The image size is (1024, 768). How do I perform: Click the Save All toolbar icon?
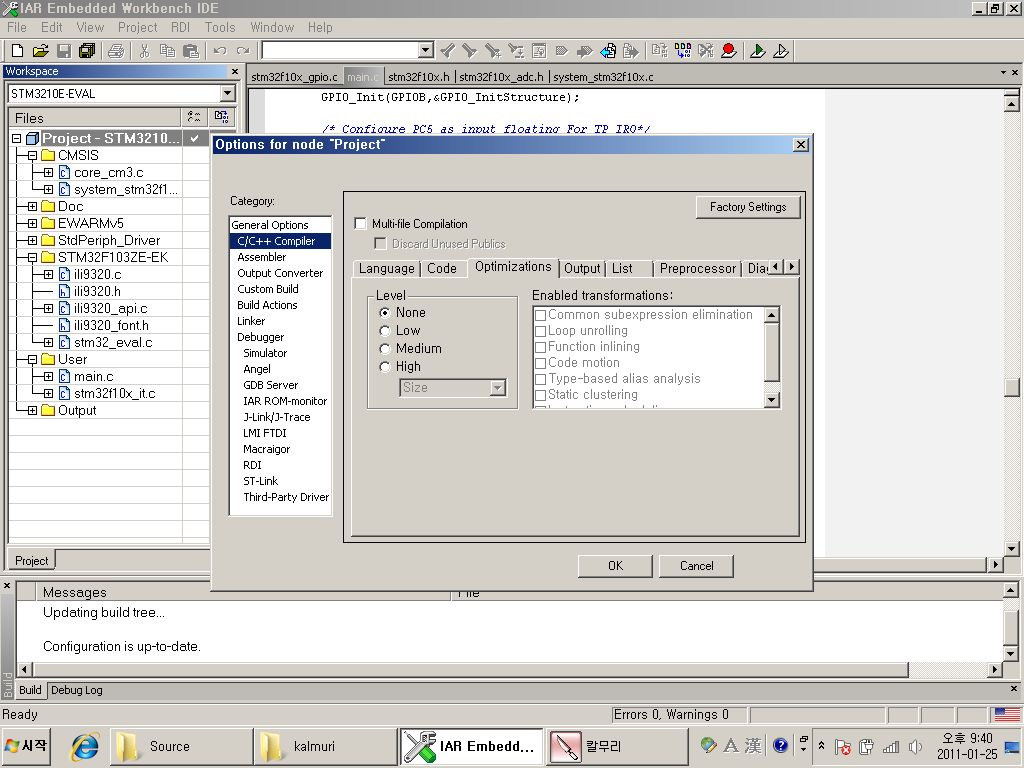point(87,50)
